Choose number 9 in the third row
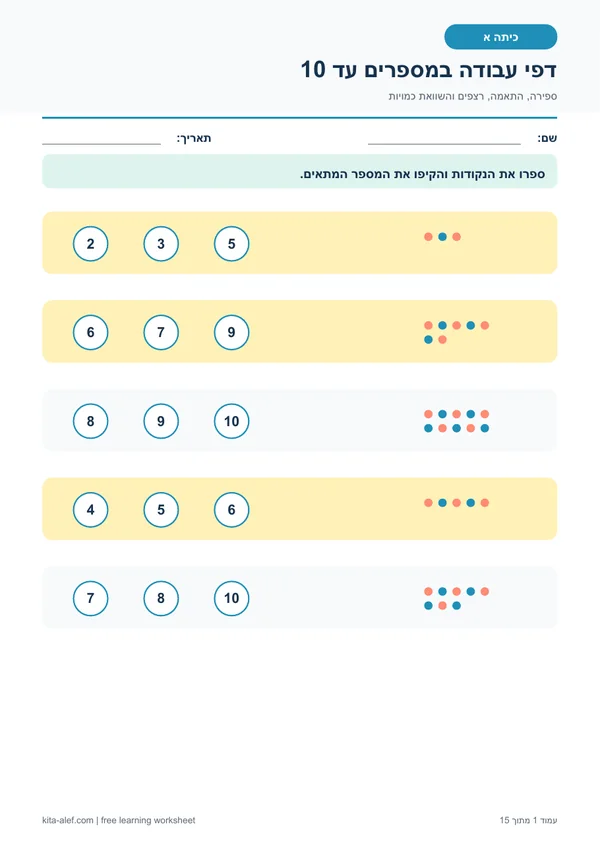The height and width of the screenshot is (849, 600). pyautogui.click(x=161, y=421)
